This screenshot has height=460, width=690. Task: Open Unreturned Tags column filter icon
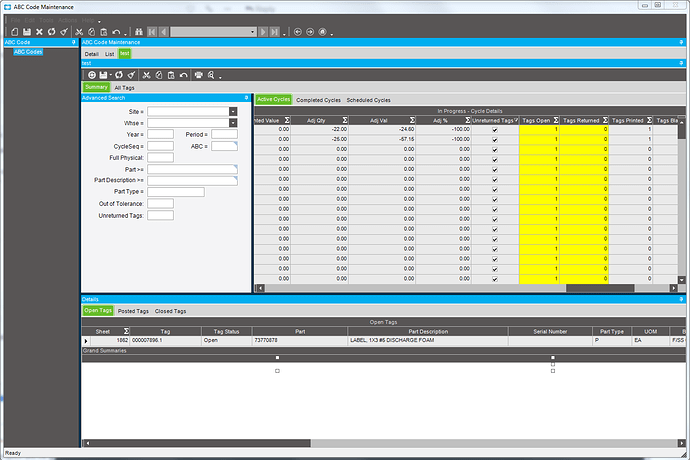(516, 120)
